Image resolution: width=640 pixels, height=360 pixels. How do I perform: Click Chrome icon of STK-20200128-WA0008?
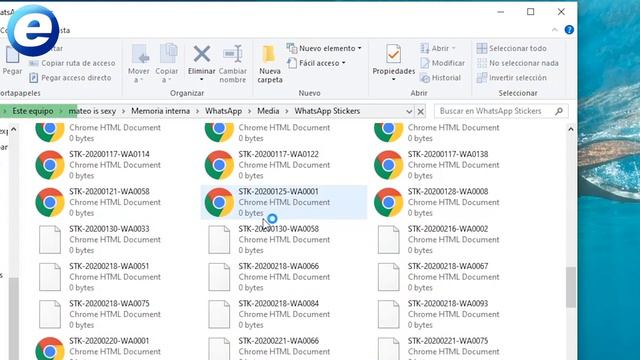pyautogui.click(x=389, y=202)
